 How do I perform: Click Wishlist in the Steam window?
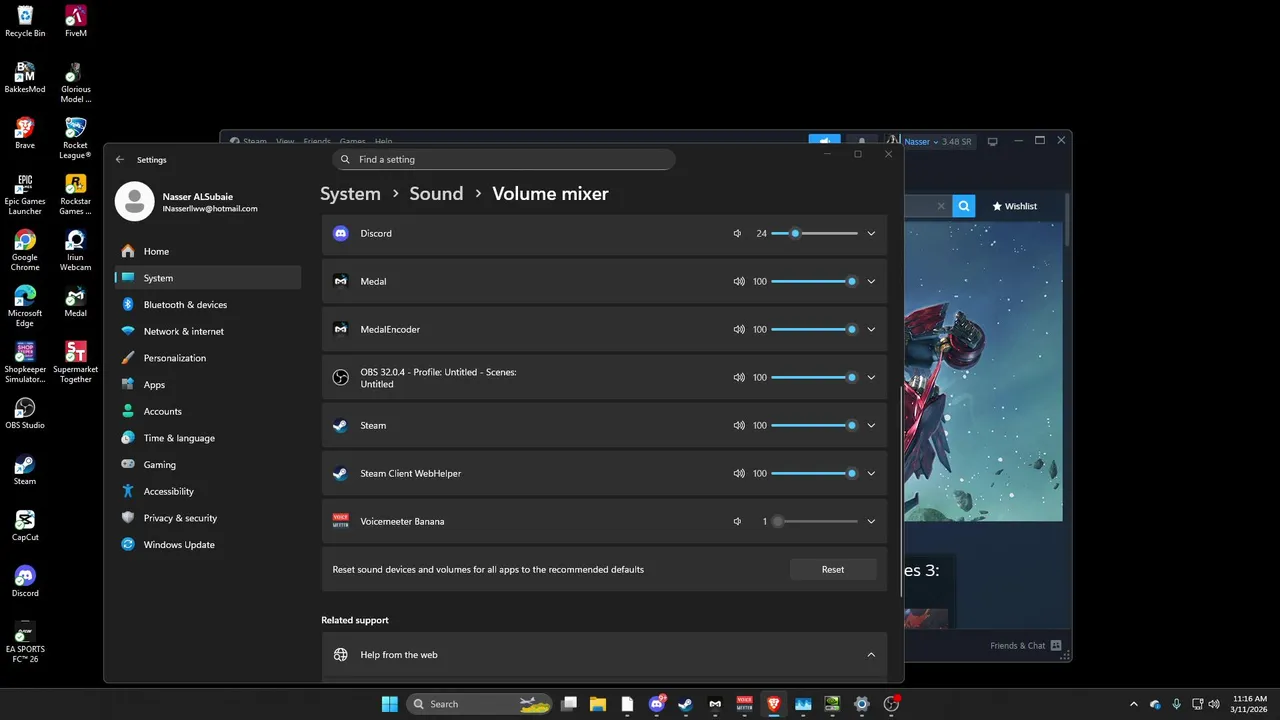[1015, 206]
